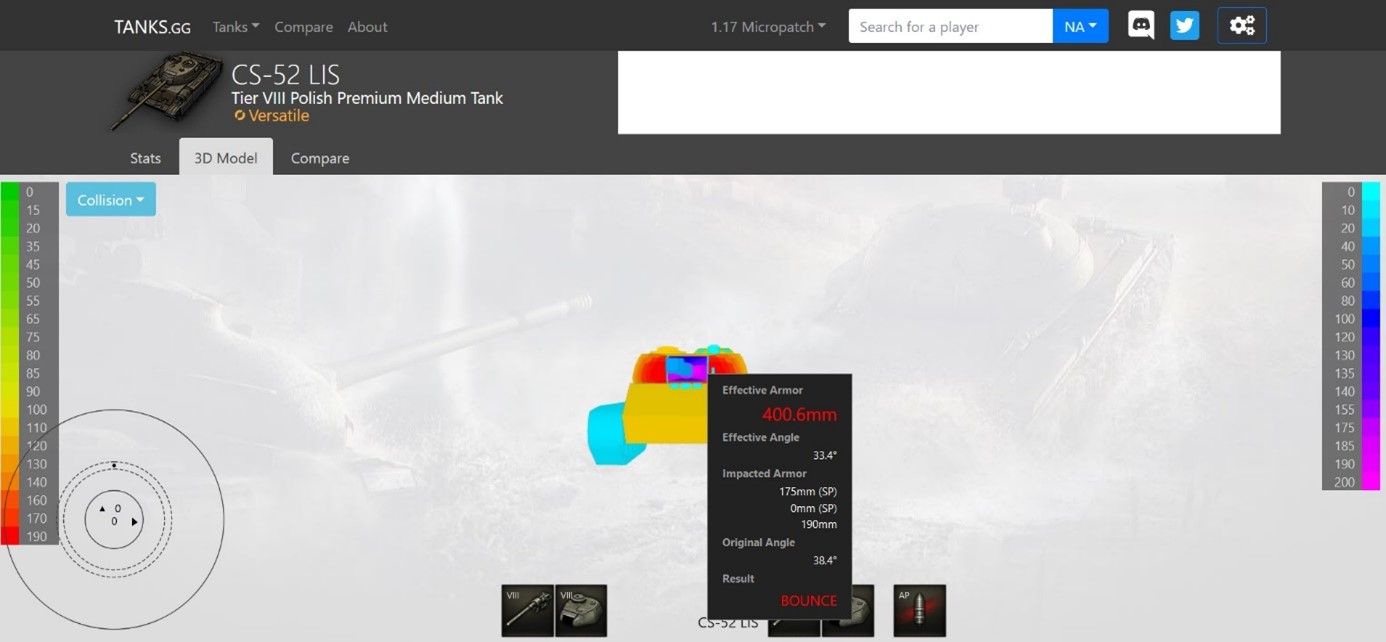This screenshot has height=642, width=1386.
Task: Click the yellow 100 swatch in left legend
Action: (x=9, y=409)
